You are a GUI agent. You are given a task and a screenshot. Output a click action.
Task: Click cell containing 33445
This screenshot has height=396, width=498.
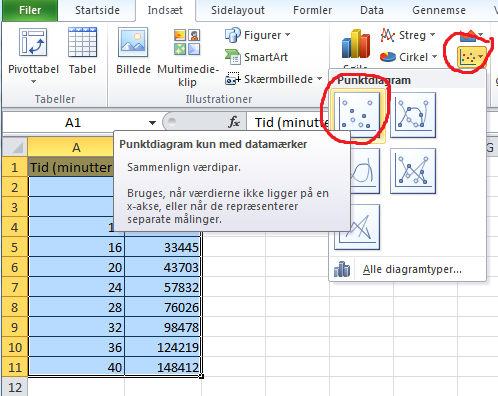(x=163, y=247)
